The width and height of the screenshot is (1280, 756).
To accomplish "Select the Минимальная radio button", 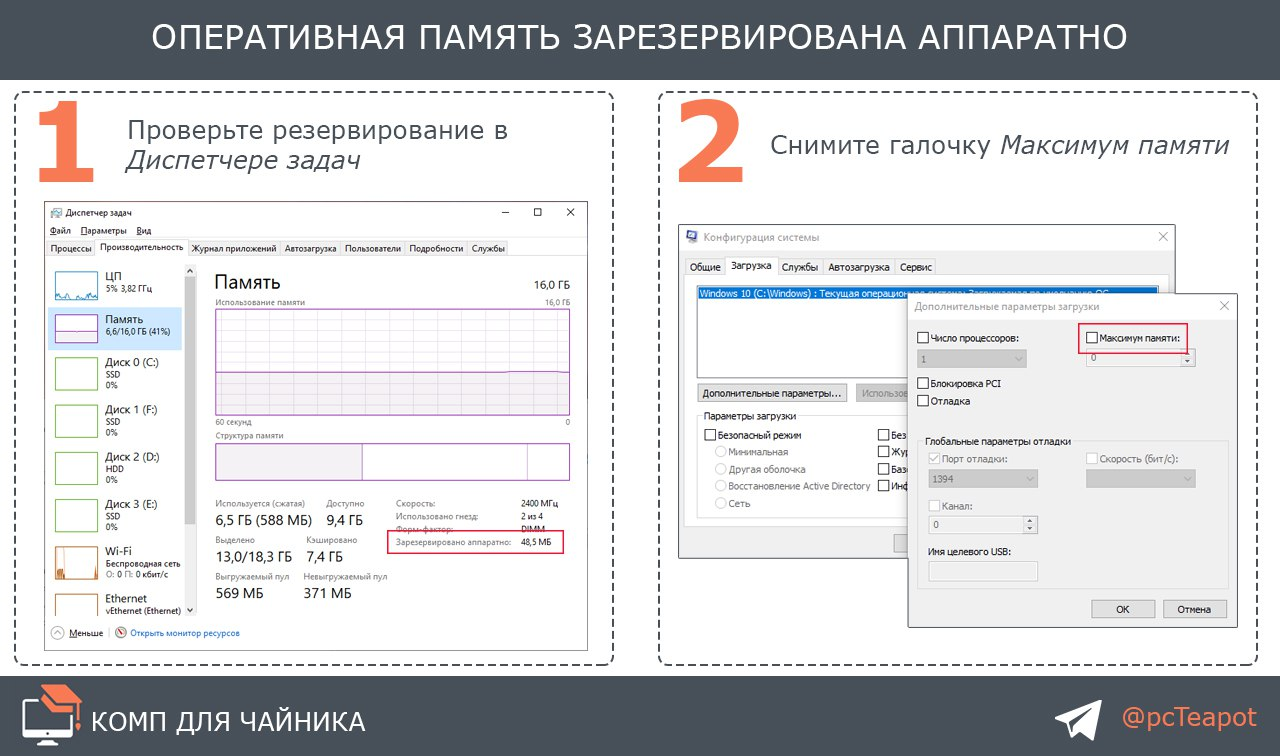I will tap(720, 452).
